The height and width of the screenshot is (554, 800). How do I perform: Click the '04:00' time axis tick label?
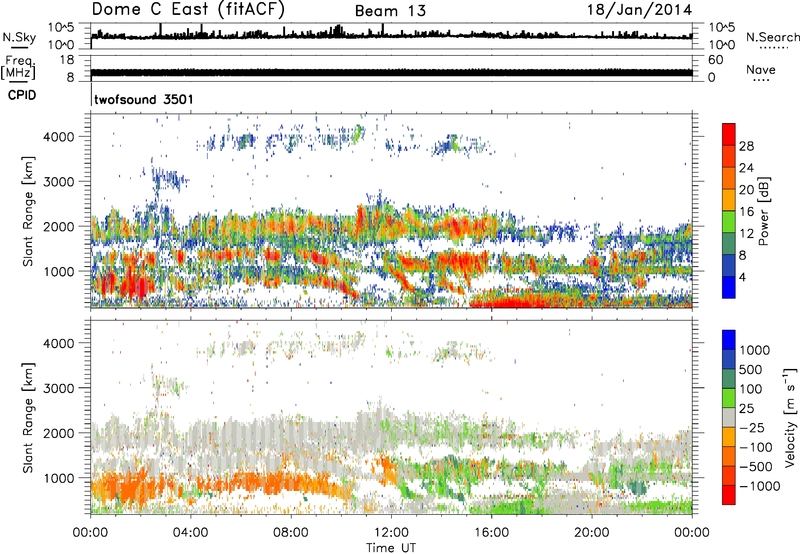point(190,533)
